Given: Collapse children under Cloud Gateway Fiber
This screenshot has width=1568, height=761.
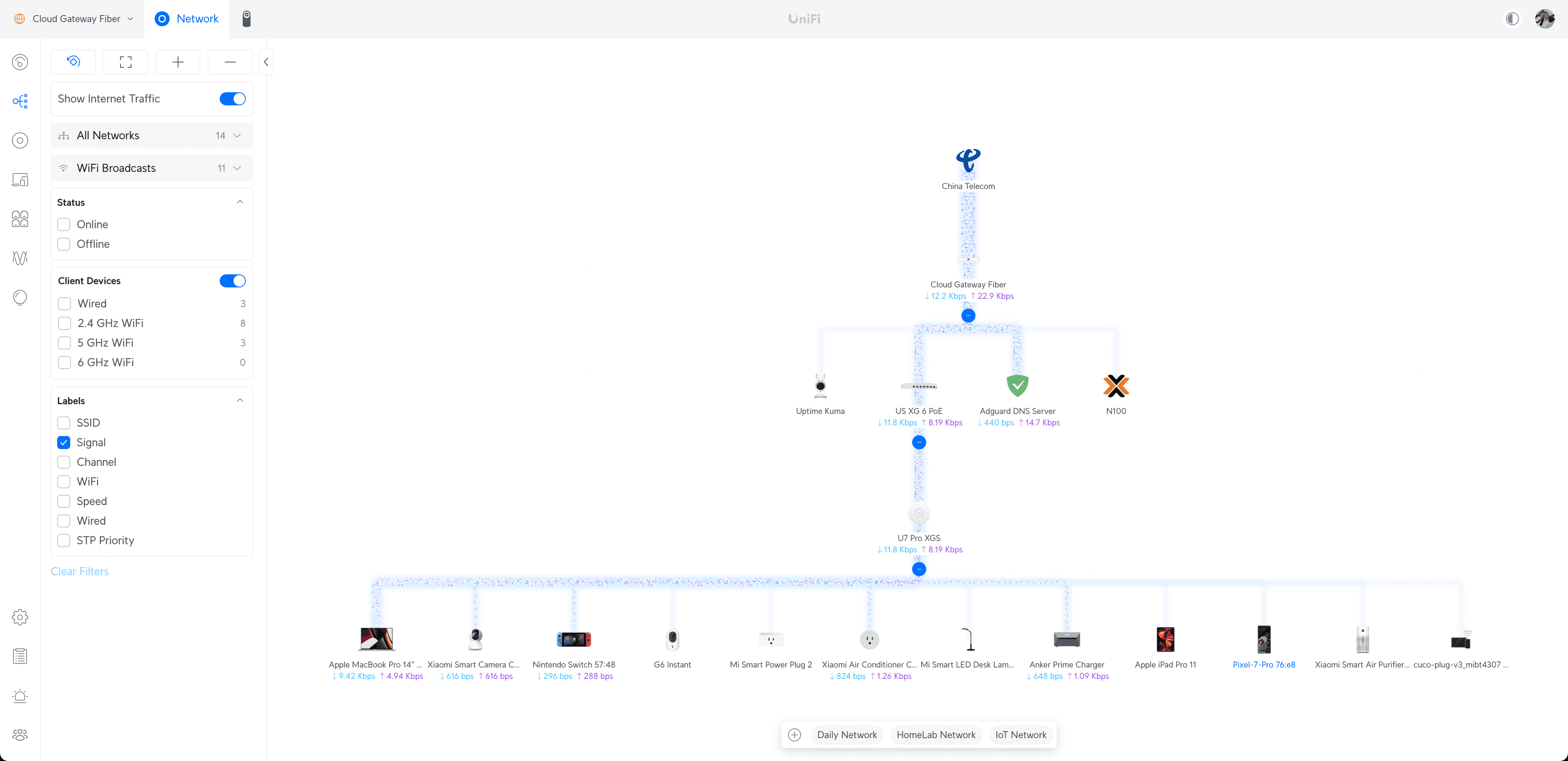Looking at the screenshot, I should pos(969,315).
